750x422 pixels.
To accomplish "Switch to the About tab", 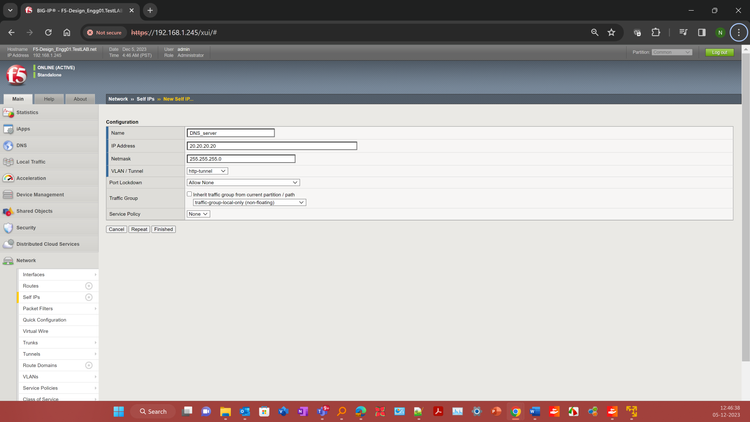I will pos(80,99).
